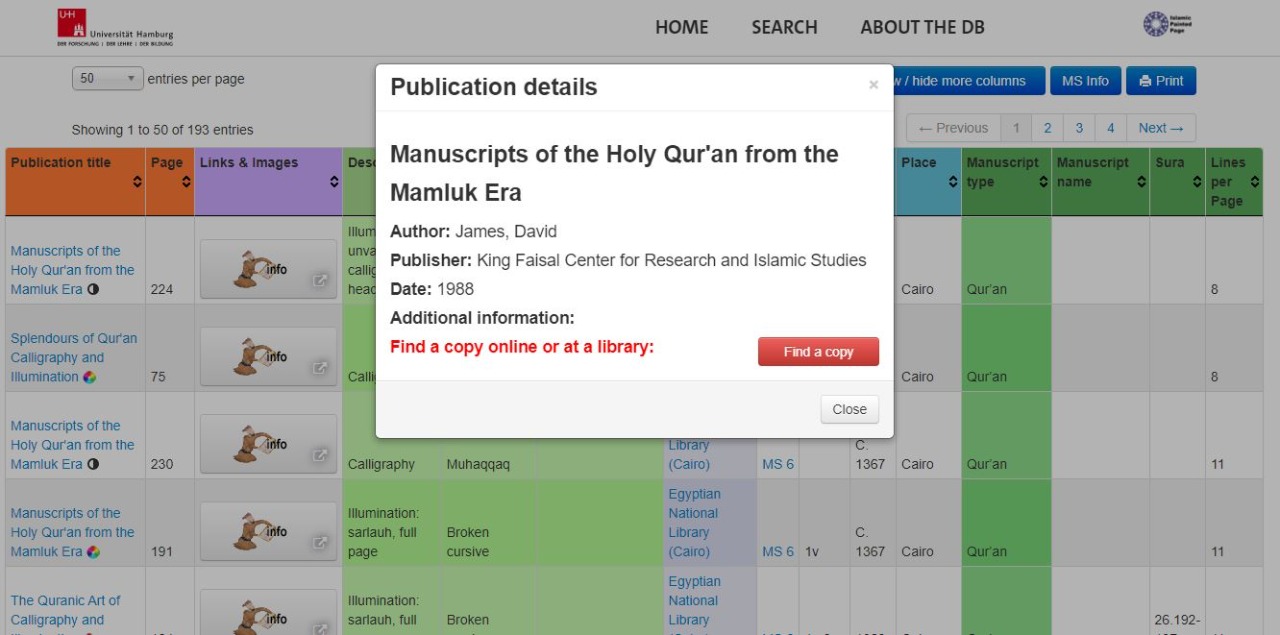Go to ABOUT THE DB page

tap(922, 28)
